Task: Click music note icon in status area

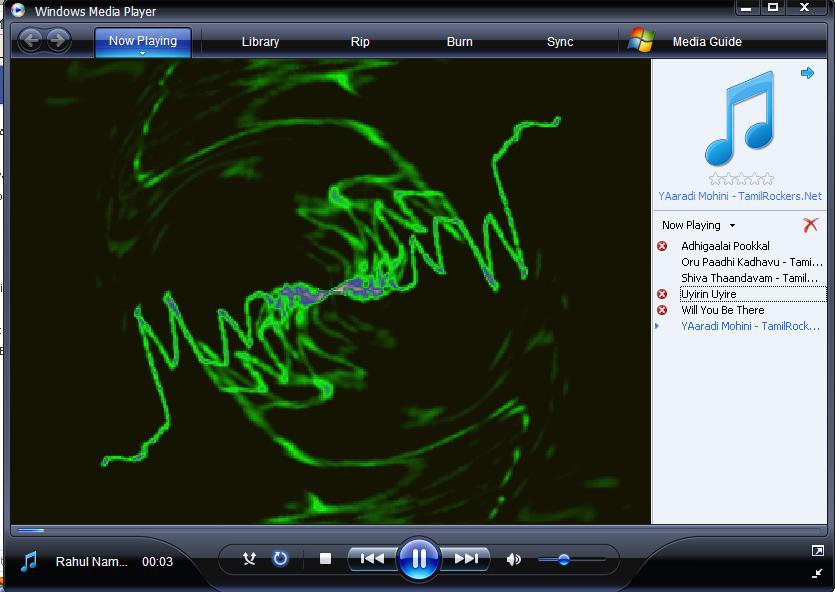Action: [x=29, y=561]
